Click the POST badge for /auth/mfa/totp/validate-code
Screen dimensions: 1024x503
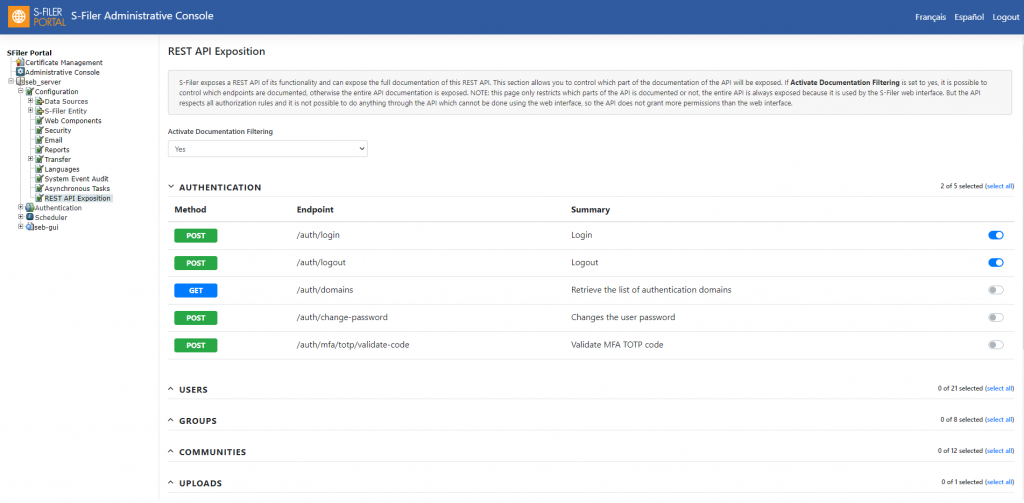coord(196,346)
